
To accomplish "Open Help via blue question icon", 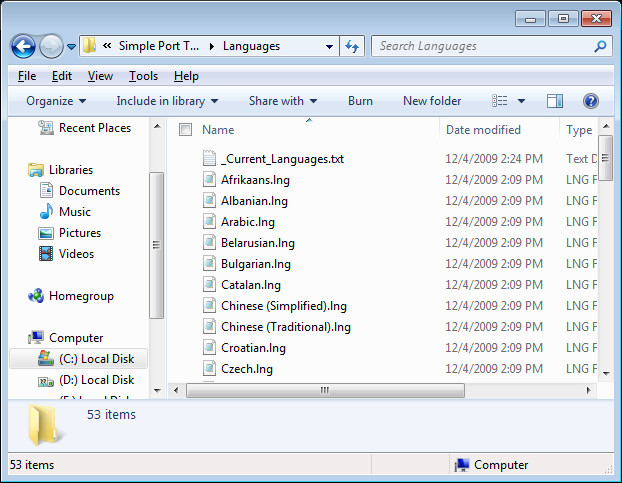I will pos(590,101).
